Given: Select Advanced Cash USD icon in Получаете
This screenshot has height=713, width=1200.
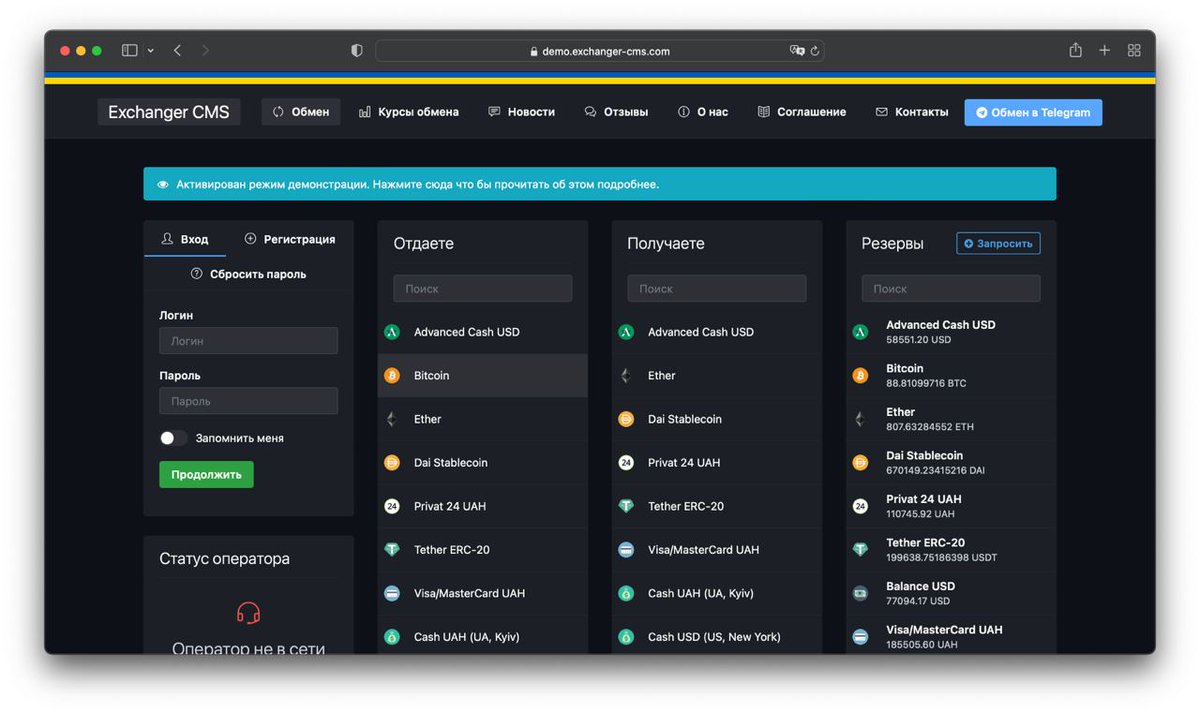Looking at the screenshot, I should (626, 332).
